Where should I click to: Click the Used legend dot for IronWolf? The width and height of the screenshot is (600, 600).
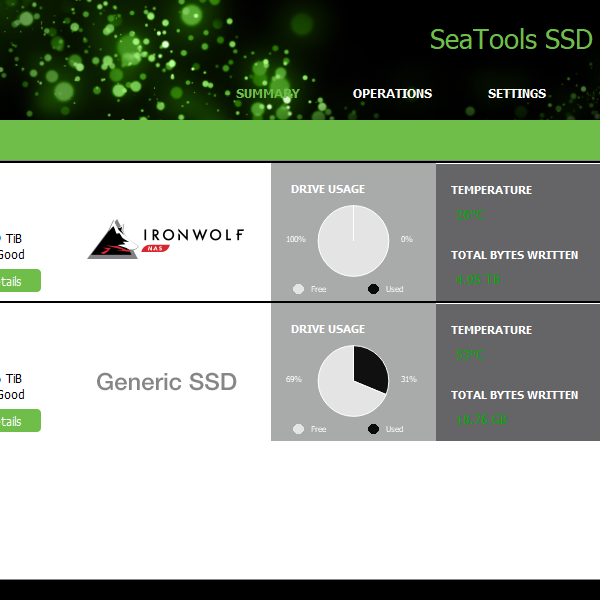pos(373,289)
